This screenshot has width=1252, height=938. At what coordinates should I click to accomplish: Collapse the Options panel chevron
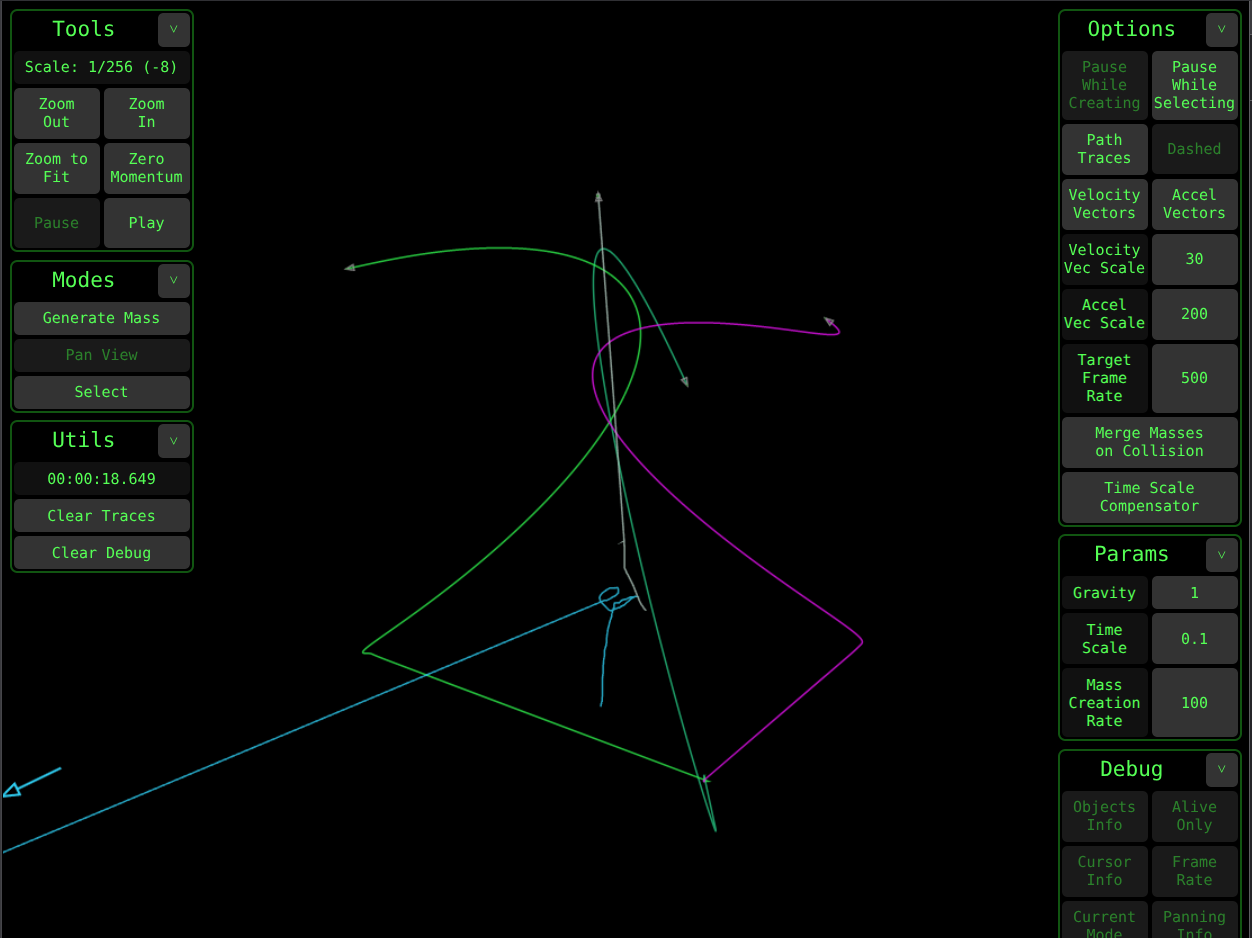[1221, 30]
